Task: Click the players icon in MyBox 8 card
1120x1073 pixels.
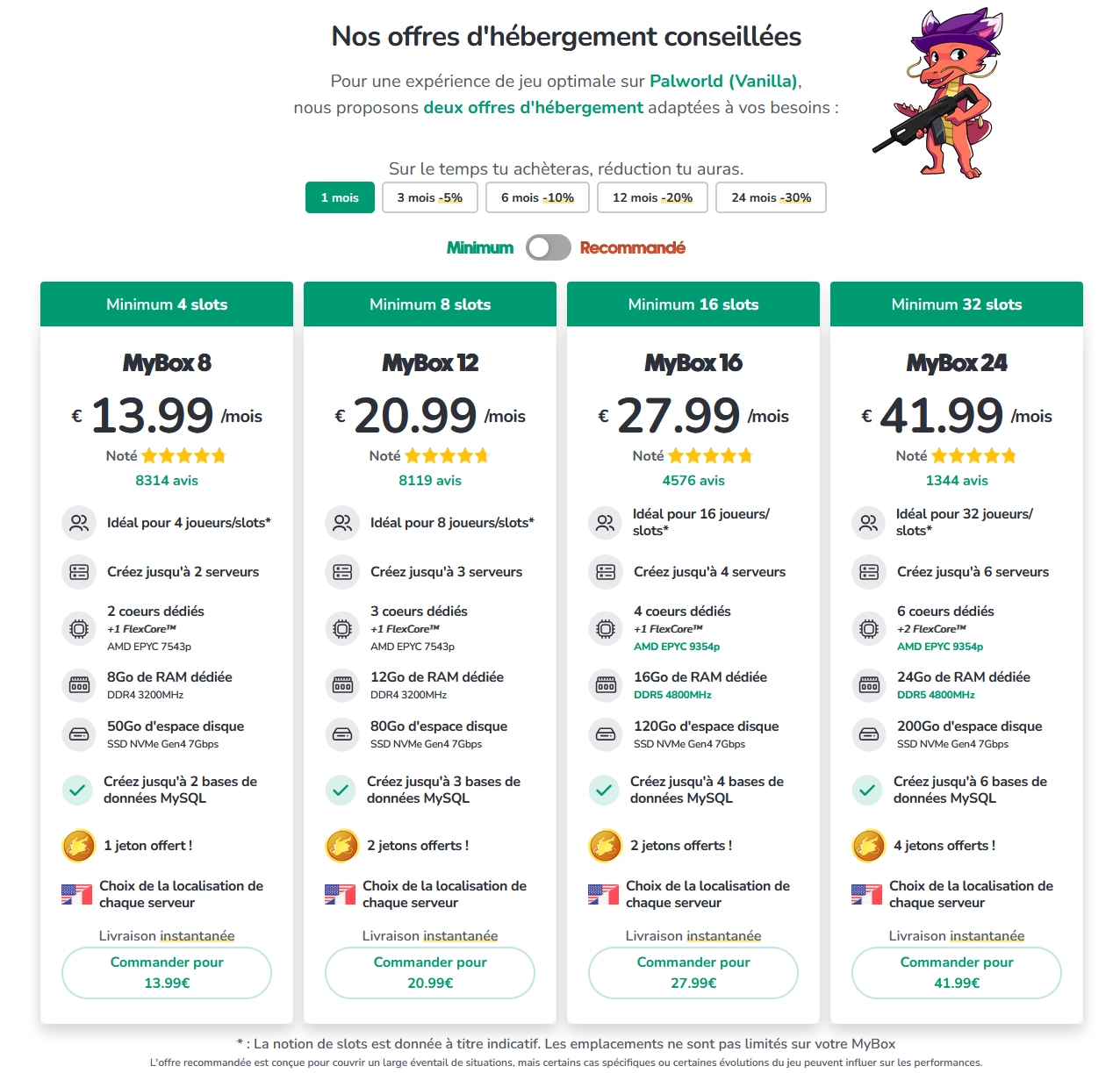Action: (x=79, y=523)
